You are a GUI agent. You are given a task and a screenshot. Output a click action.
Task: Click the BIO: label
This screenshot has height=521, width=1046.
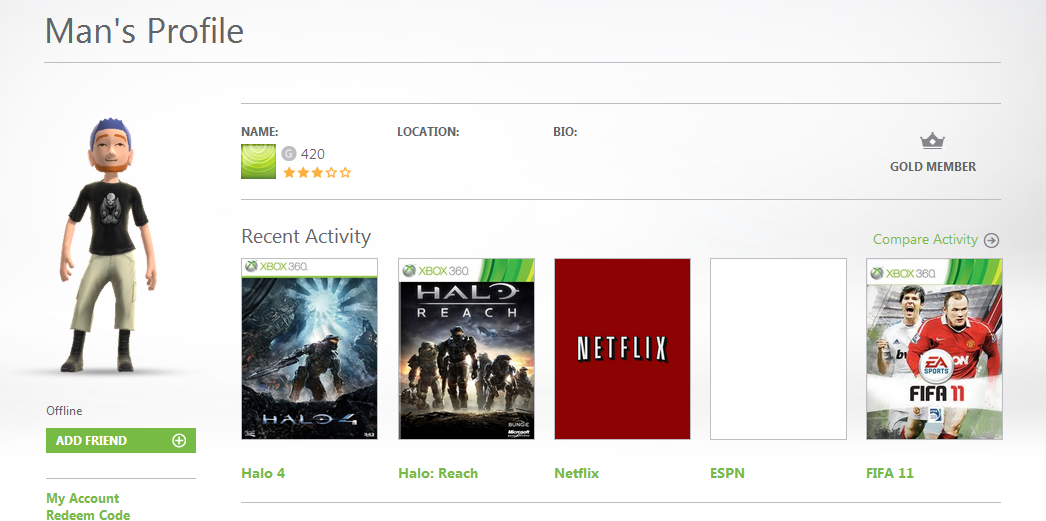[565, 132]
